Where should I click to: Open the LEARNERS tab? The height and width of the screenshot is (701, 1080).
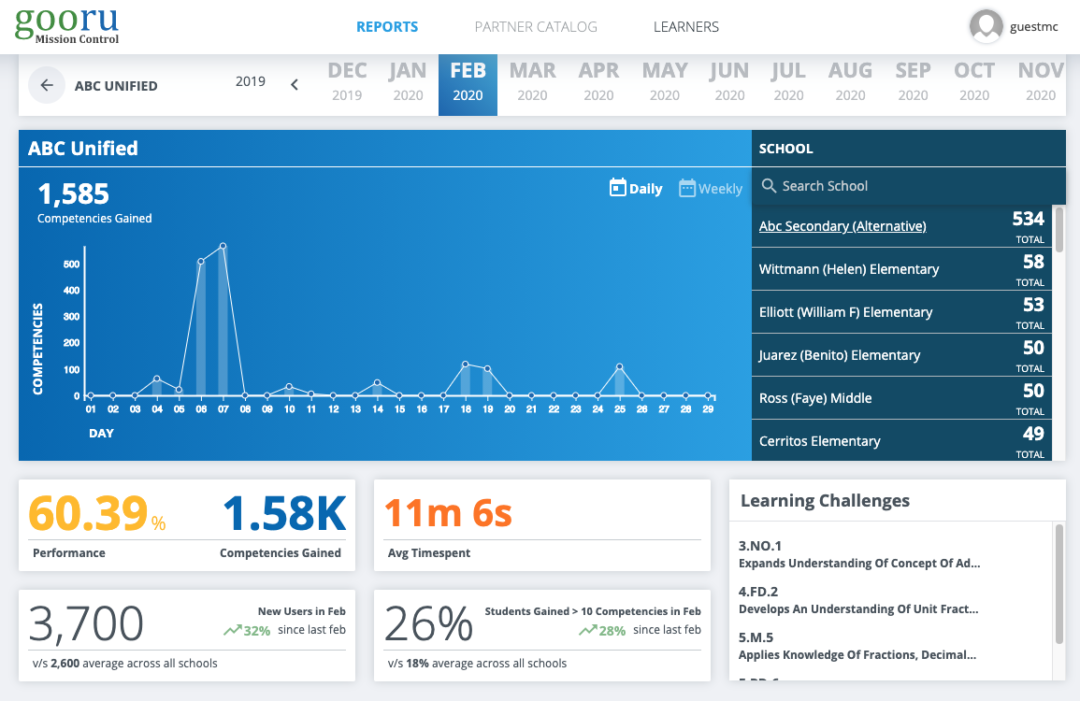[686, 27]
